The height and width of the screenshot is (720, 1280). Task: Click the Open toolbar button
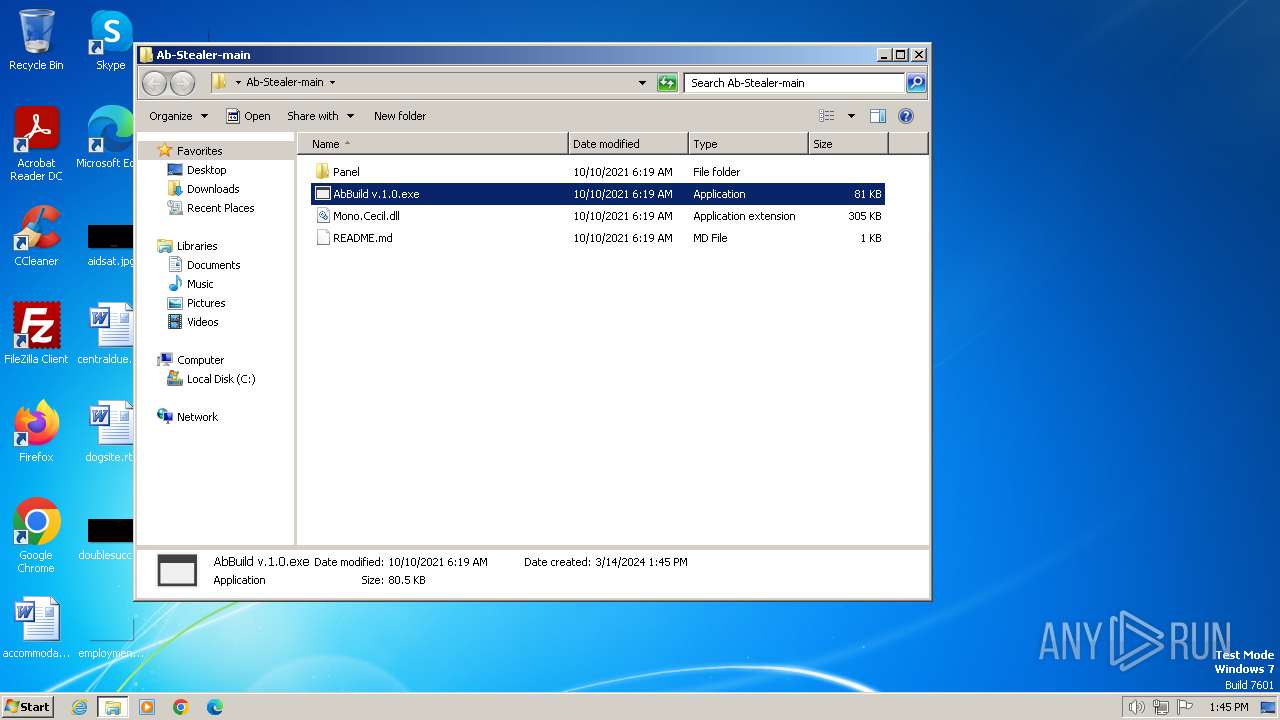(x=248, y=116)
